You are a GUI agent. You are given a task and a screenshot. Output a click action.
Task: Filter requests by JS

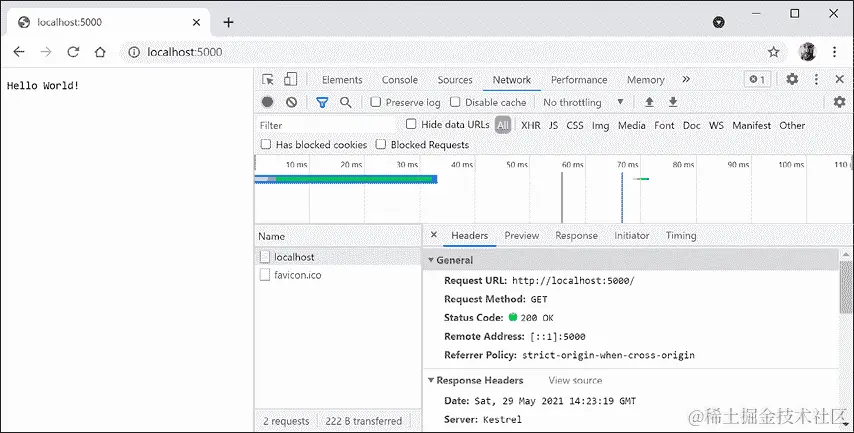pos(553,125)
